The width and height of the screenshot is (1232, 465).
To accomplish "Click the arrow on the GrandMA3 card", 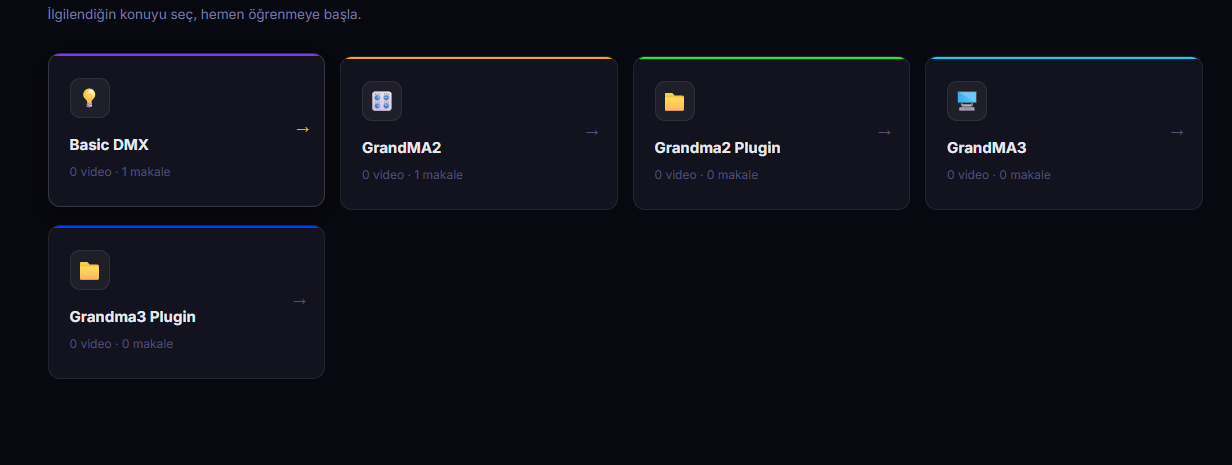I will coord(1177,132).
